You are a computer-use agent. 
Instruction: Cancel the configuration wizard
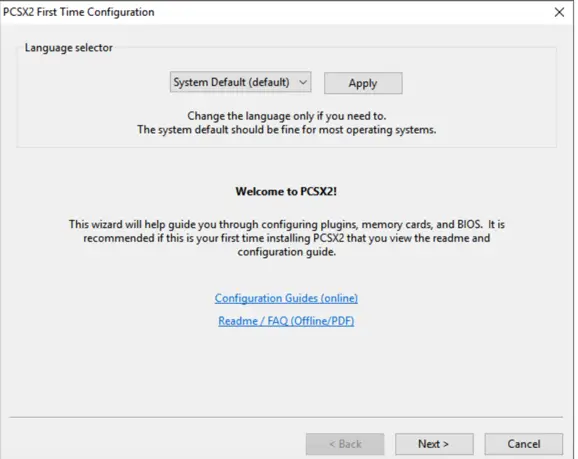coord(524,444)
